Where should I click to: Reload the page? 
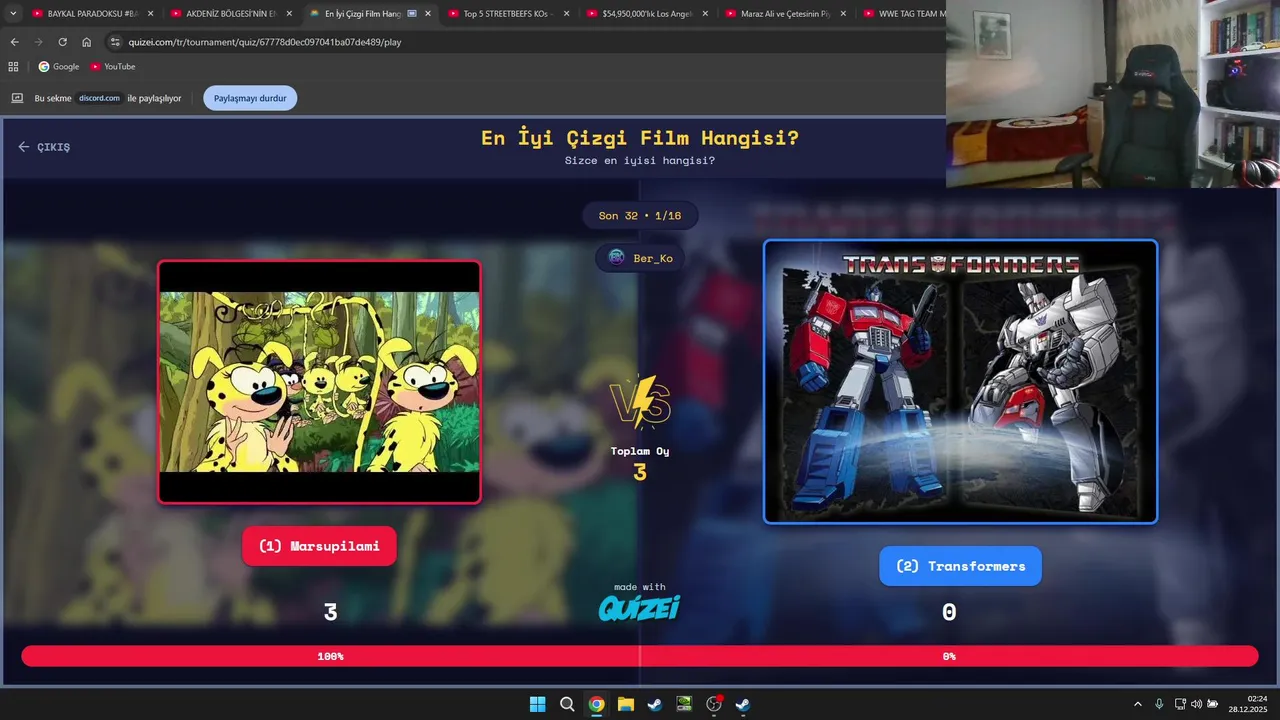tap(62, 42)
